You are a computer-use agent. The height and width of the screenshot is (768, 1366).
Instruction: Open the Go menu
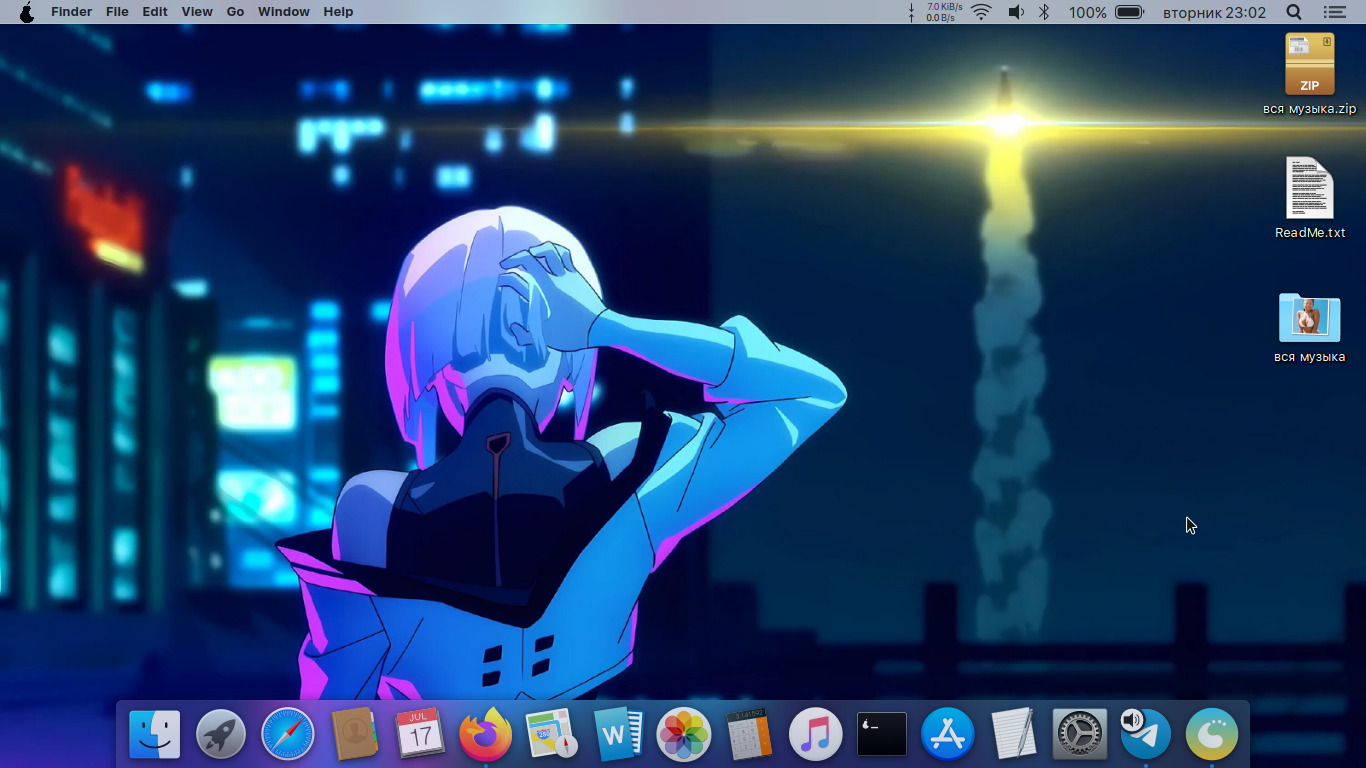click(x=235, y=12)
